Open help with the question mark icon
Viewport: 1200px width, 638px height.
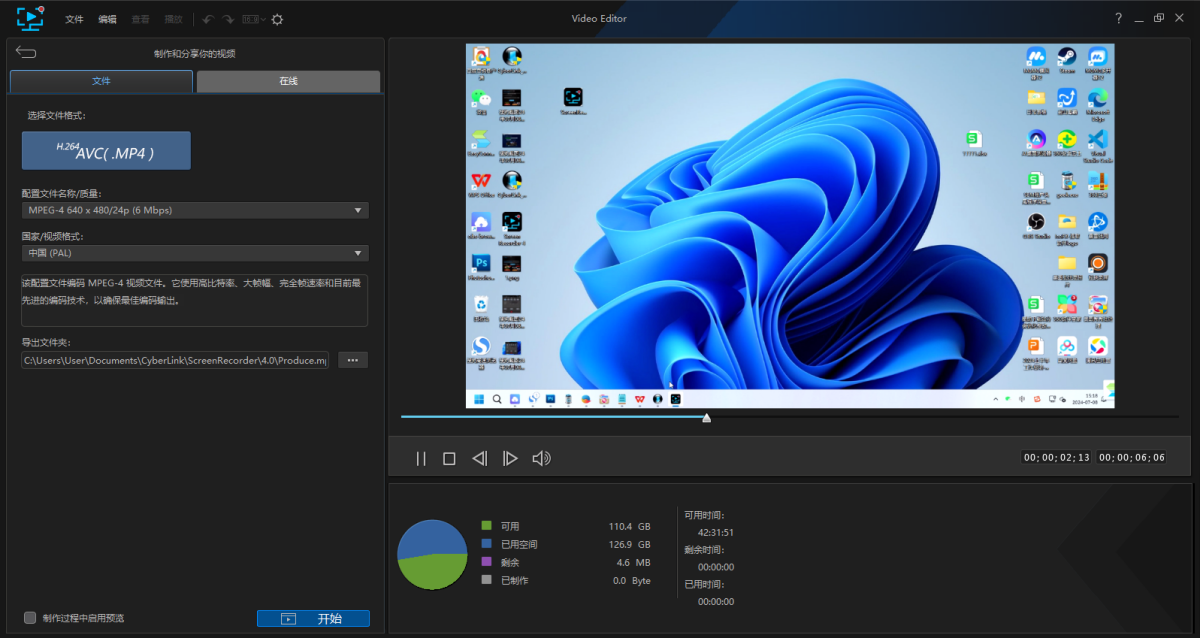click(x=1118, y=18)
